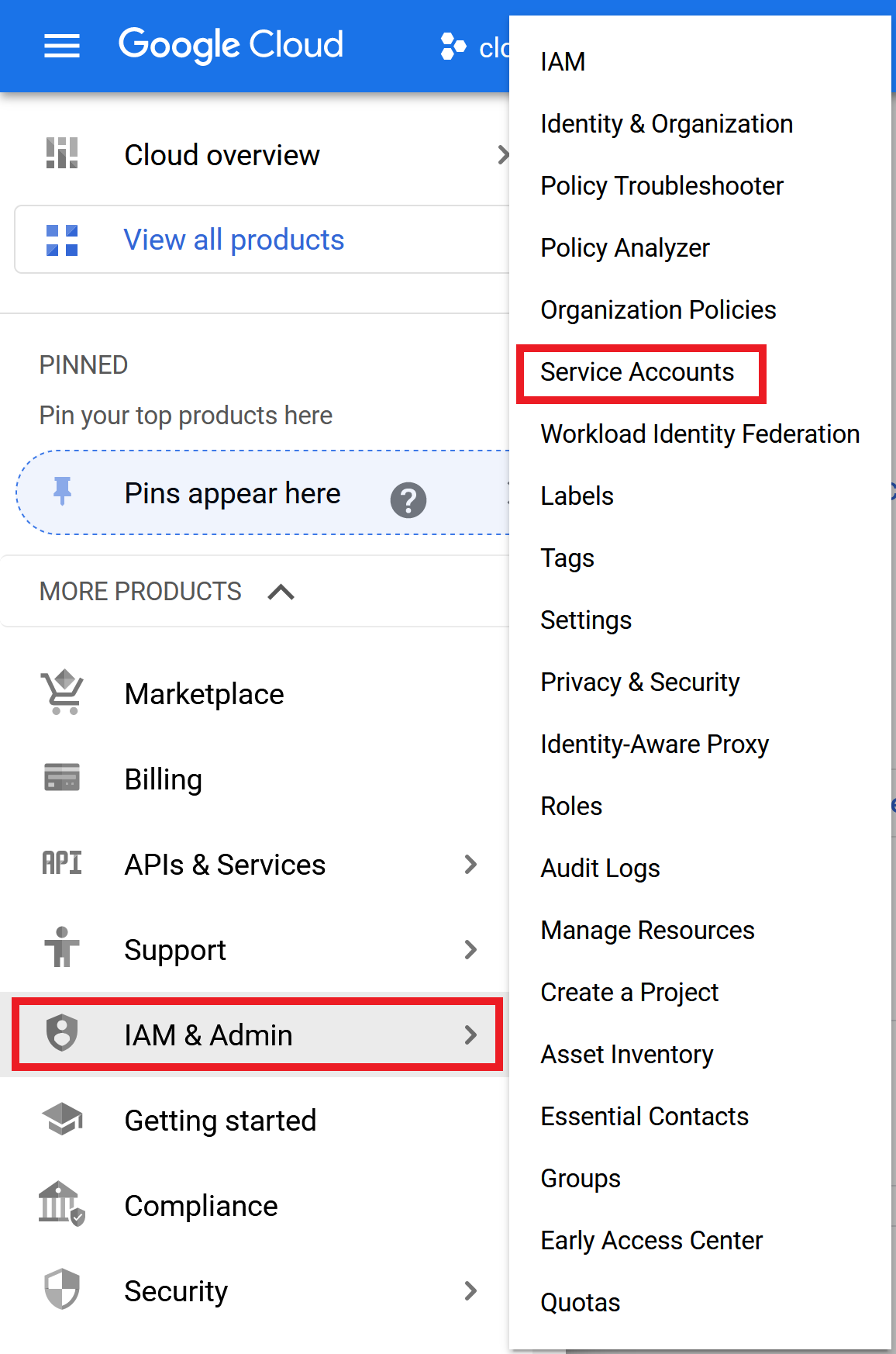Screen dimensions: 896x1354
Task: Click the help question mark icon
Action: coord(408,500)
